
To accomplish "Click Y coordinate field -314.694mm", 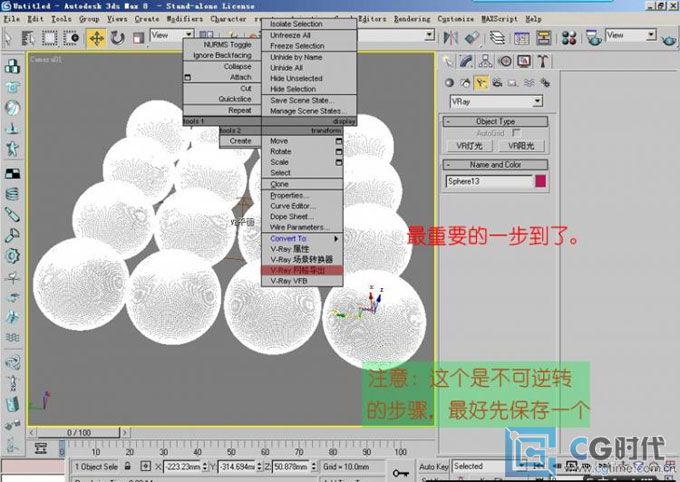I will coord(237,467).
